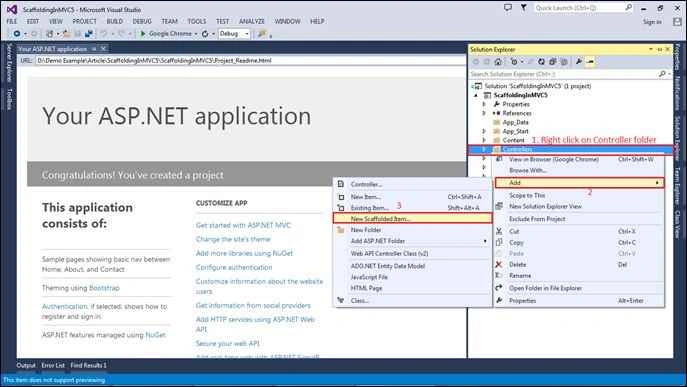This screenshot has width=687, height=387.
Task: Expand the App_Start folder
Action: [484, 131]
